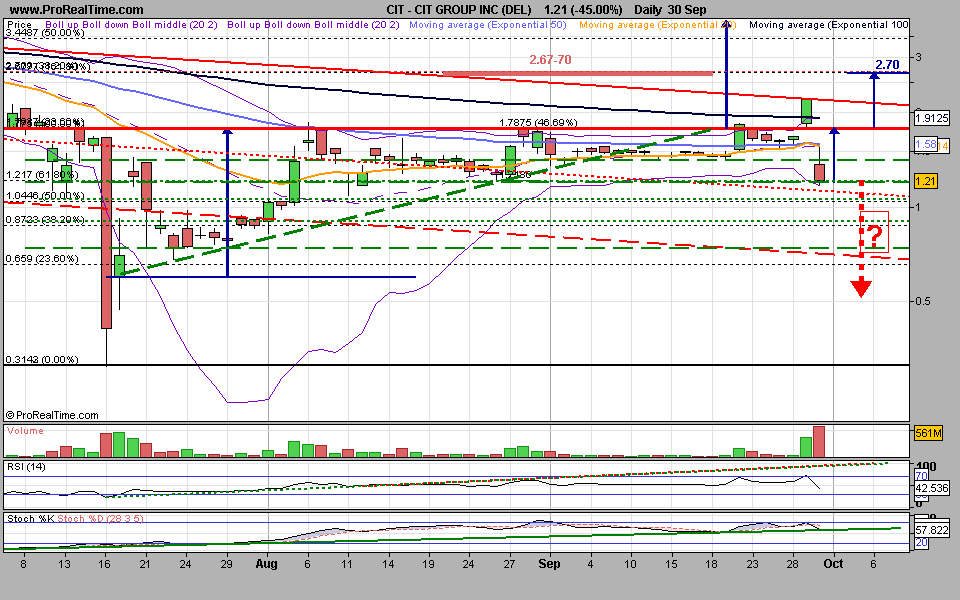This screenshot has height=600, width=960.
Task: Click the "1.9125" price tag on the axis
Action: pyautogui.click(x=931, y=118)
